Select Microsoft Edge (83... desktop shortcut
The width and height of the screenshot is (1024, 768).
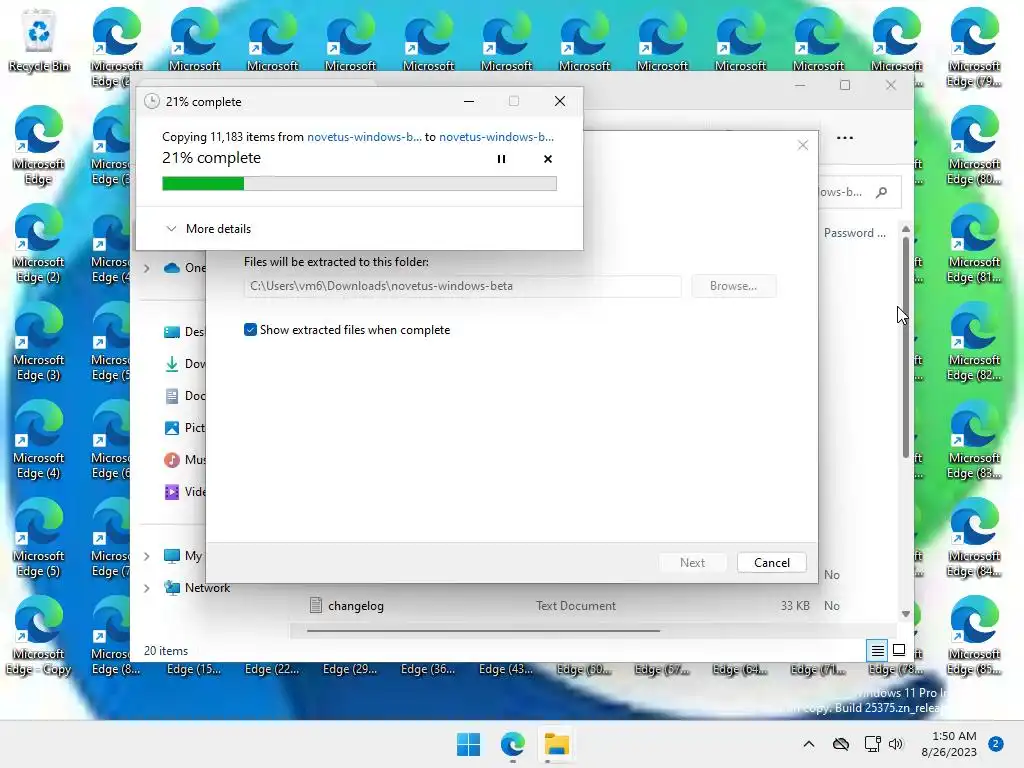pos(974,440)
